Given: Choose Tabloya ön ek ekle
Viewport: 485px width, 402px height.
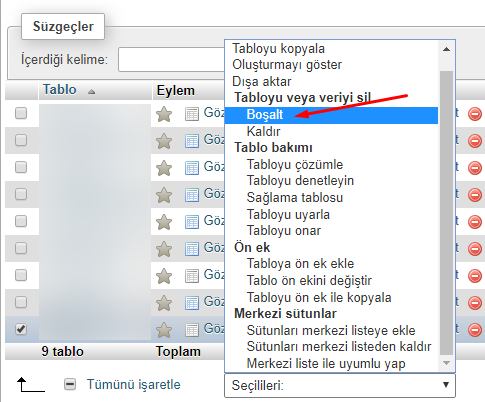Looking at the screenshot, I should click(331, 264).
